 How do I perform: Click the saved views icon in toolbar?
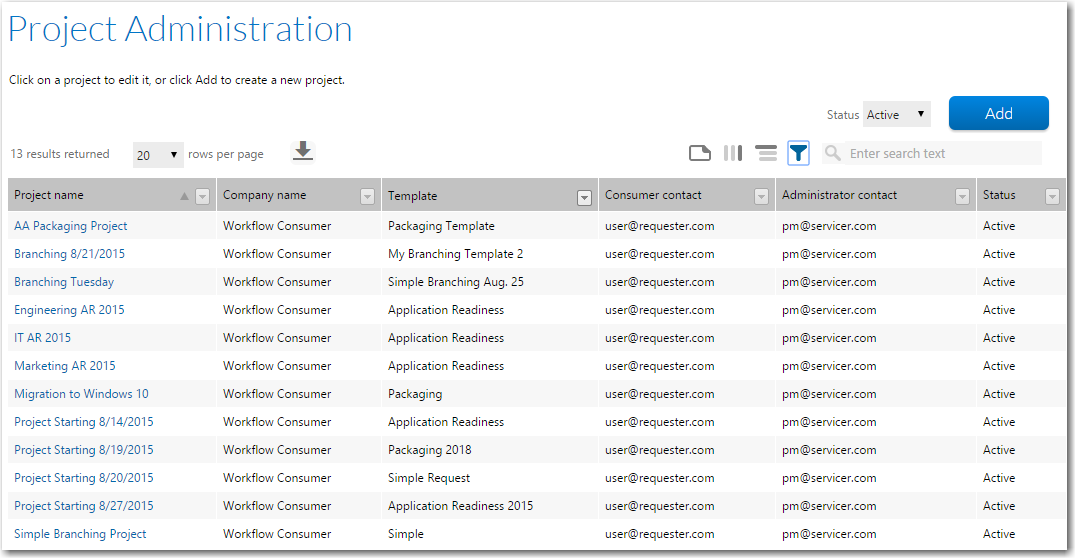(x=699, y=153)
